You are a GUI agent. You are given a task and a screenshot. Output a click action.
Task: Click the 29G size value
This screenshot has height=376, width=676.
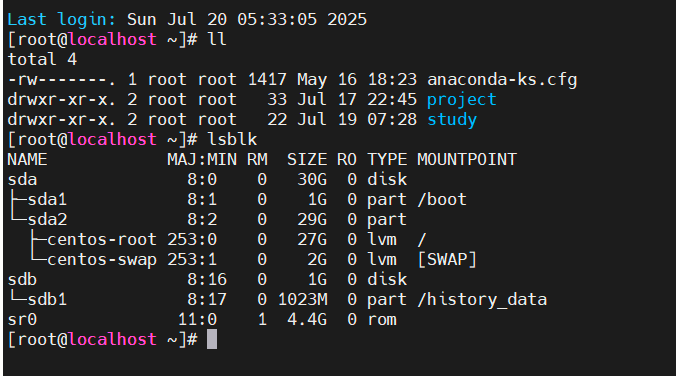click(312, 220)
